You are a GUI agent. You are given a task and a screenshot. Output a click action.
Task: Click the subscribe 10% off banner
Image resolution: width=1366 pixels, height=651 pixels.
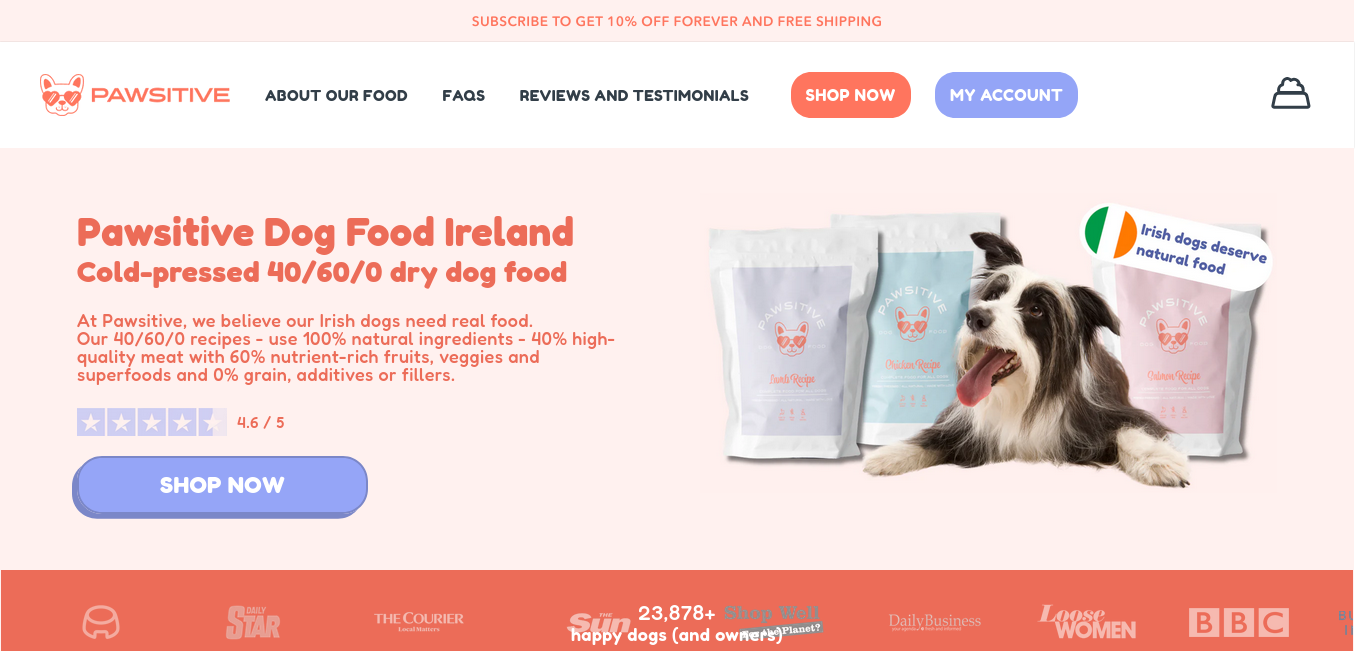pos(677,21)
